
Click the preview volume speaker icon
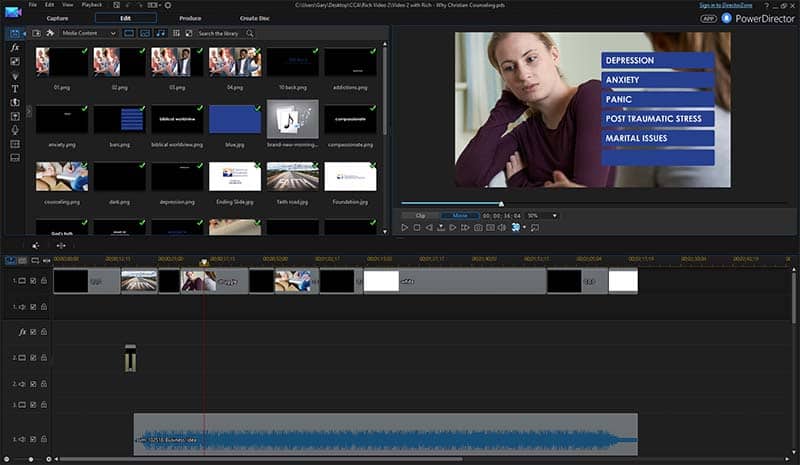(503, 228)
